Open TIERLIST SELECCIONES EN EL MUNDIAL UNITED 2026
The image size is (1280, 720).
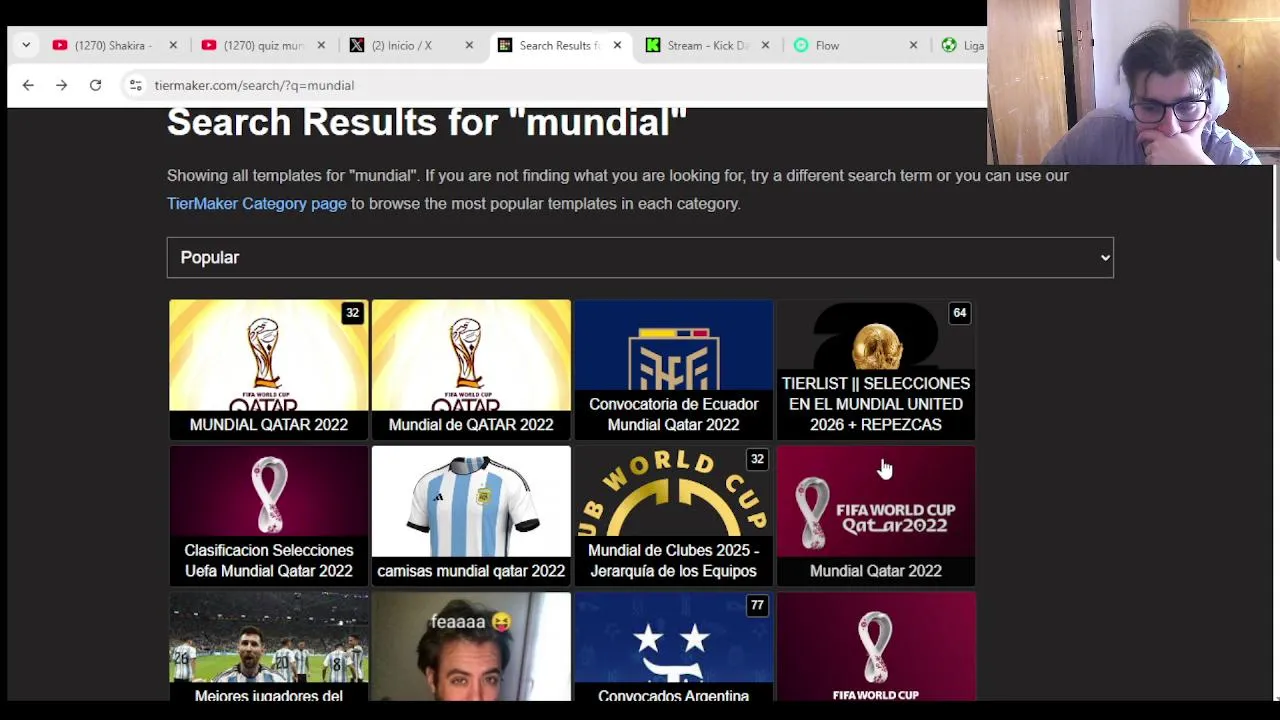876,369
